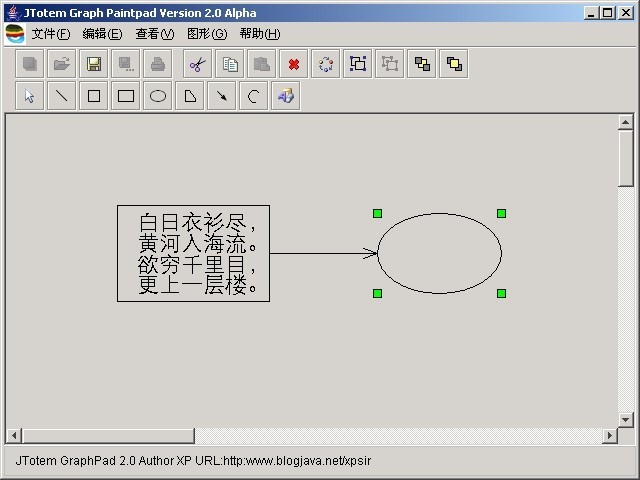Image resolution: width=640 pixels, height=480 pixels.
Task: Maximize the JTotem Graph Paintpad window
Action: coord(607,13)
